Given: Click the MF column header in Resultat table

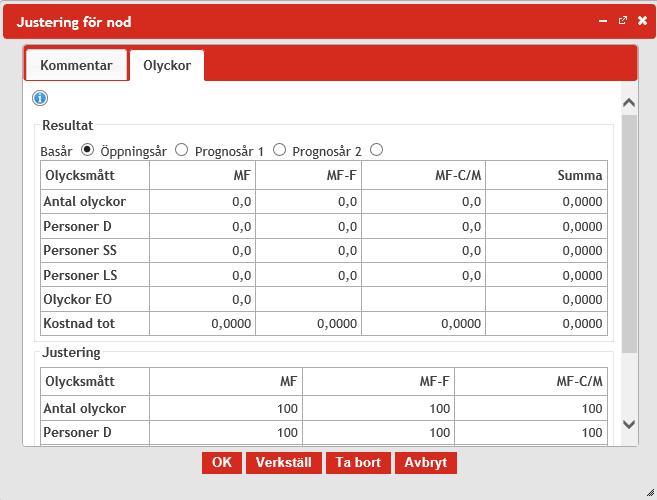Looking at the screenshot, I should pyautogui.click(x=202, y=175).
